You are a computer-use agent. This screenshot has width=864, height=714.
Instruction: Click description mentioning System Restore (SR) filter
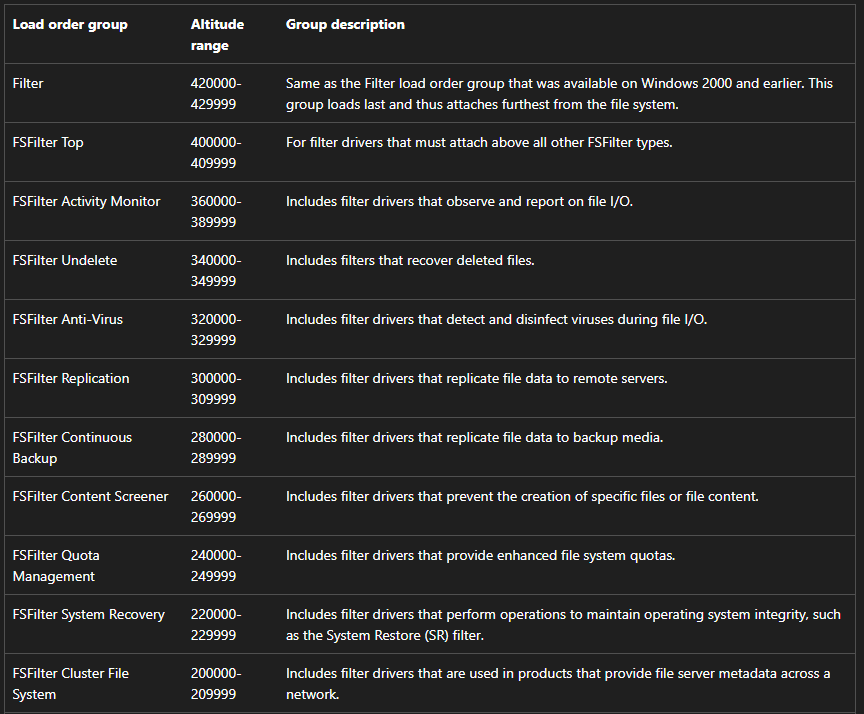coord(563,624)
